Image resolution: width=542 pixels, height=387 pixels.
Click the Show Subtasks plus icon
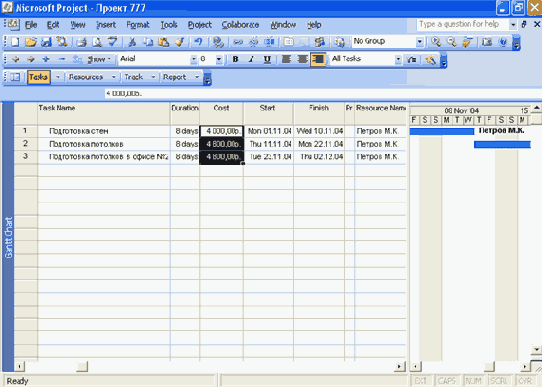(x=46, y=59)
